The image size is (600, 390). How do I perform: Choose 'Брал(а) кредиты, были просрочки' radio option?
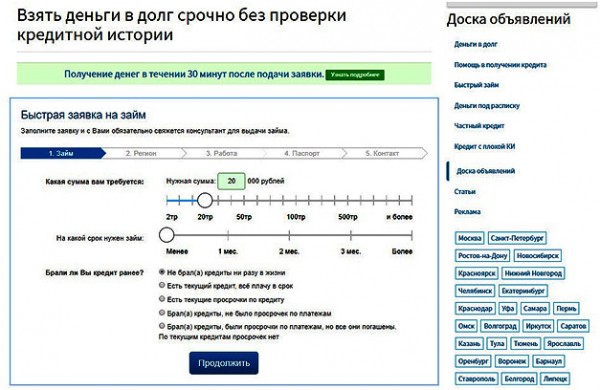coord(162,326)
